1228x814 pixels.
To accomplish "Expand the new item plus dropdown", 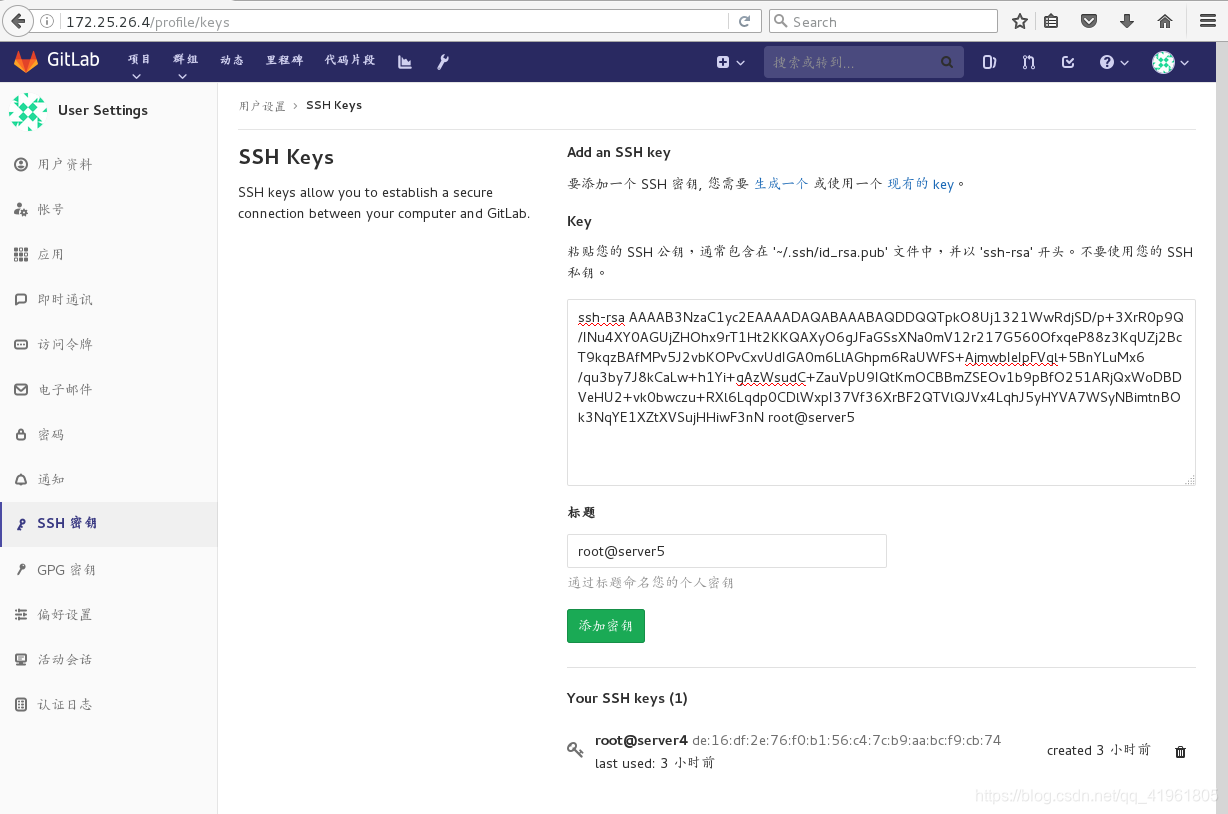I will click(x=731, y=62).
